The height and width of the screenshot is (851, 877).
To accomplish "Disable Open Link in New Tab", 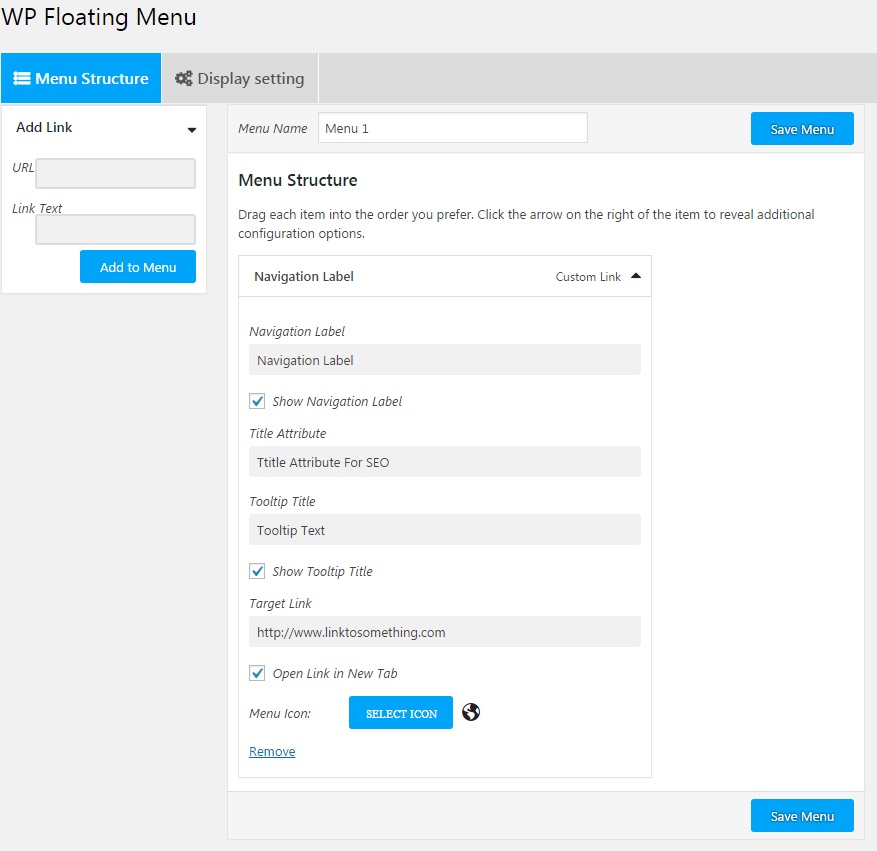I will click(x=258, y=673).
